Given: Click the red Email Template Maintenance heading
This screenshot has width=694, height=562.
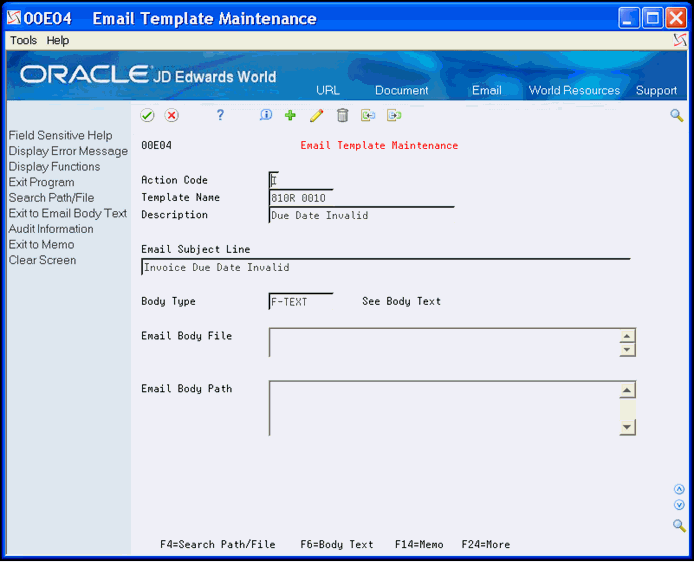Looking at the screenshot, I should click(379, 146).
